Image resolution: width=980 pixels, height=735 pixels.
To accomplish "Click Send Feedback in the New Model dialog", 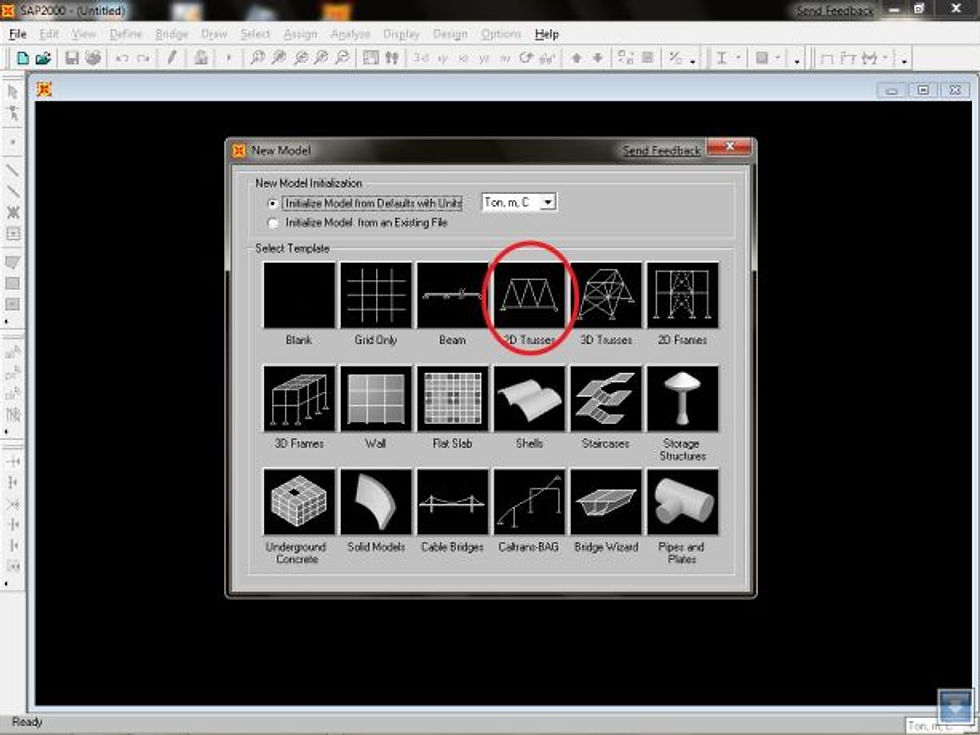I will 662,151.
